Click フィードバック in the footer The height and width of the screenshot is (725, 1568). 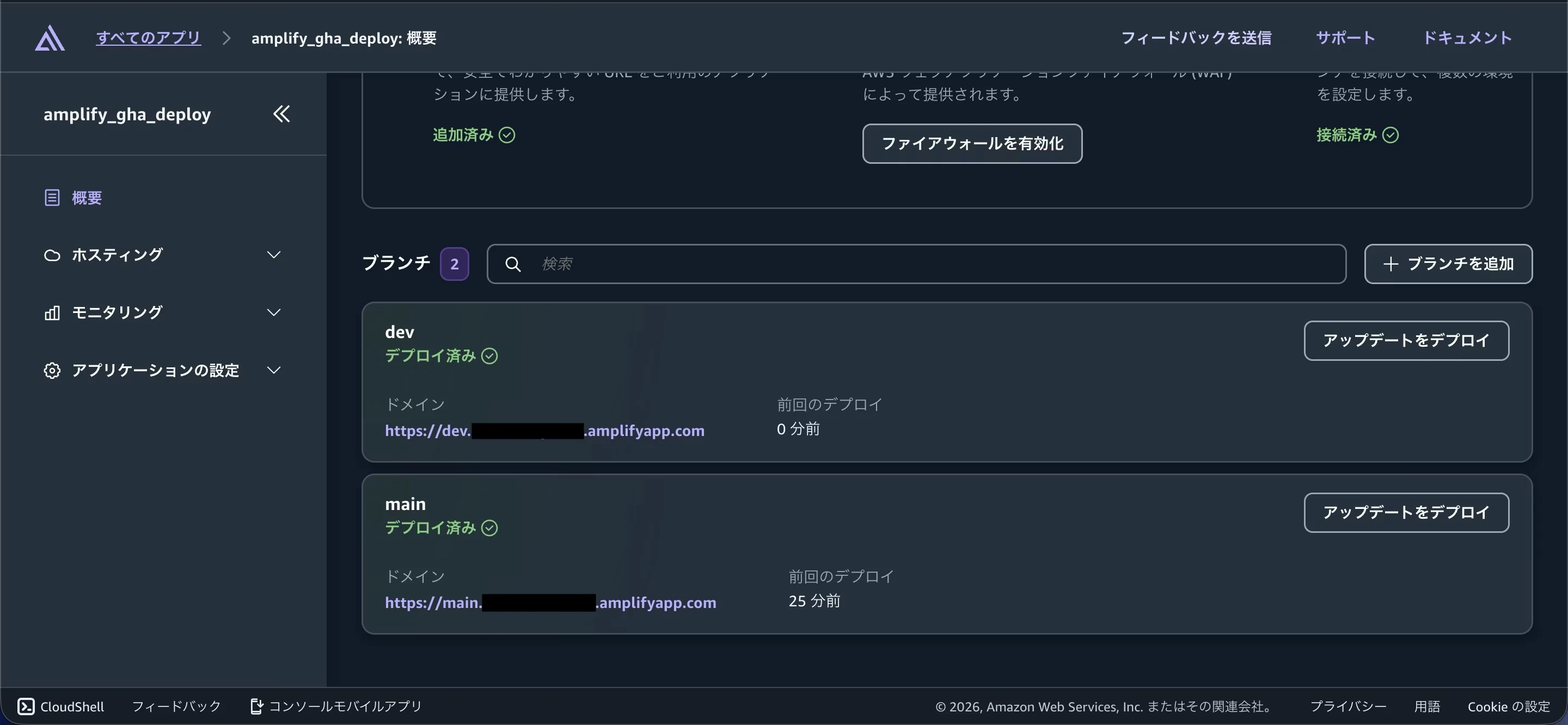click(x=176, y=706)
